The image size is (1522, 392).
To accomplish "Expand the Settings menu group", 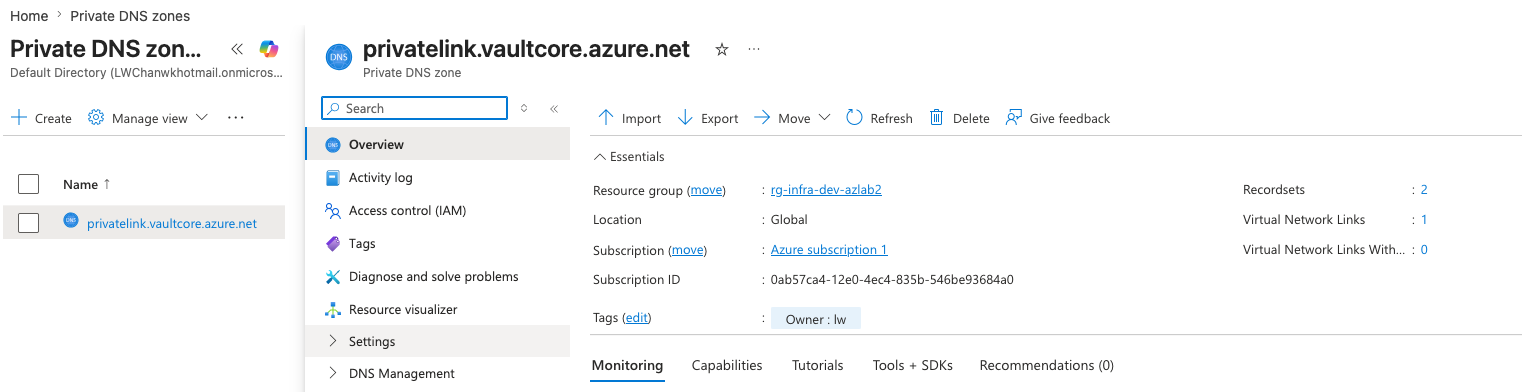I will click(438, 342).
